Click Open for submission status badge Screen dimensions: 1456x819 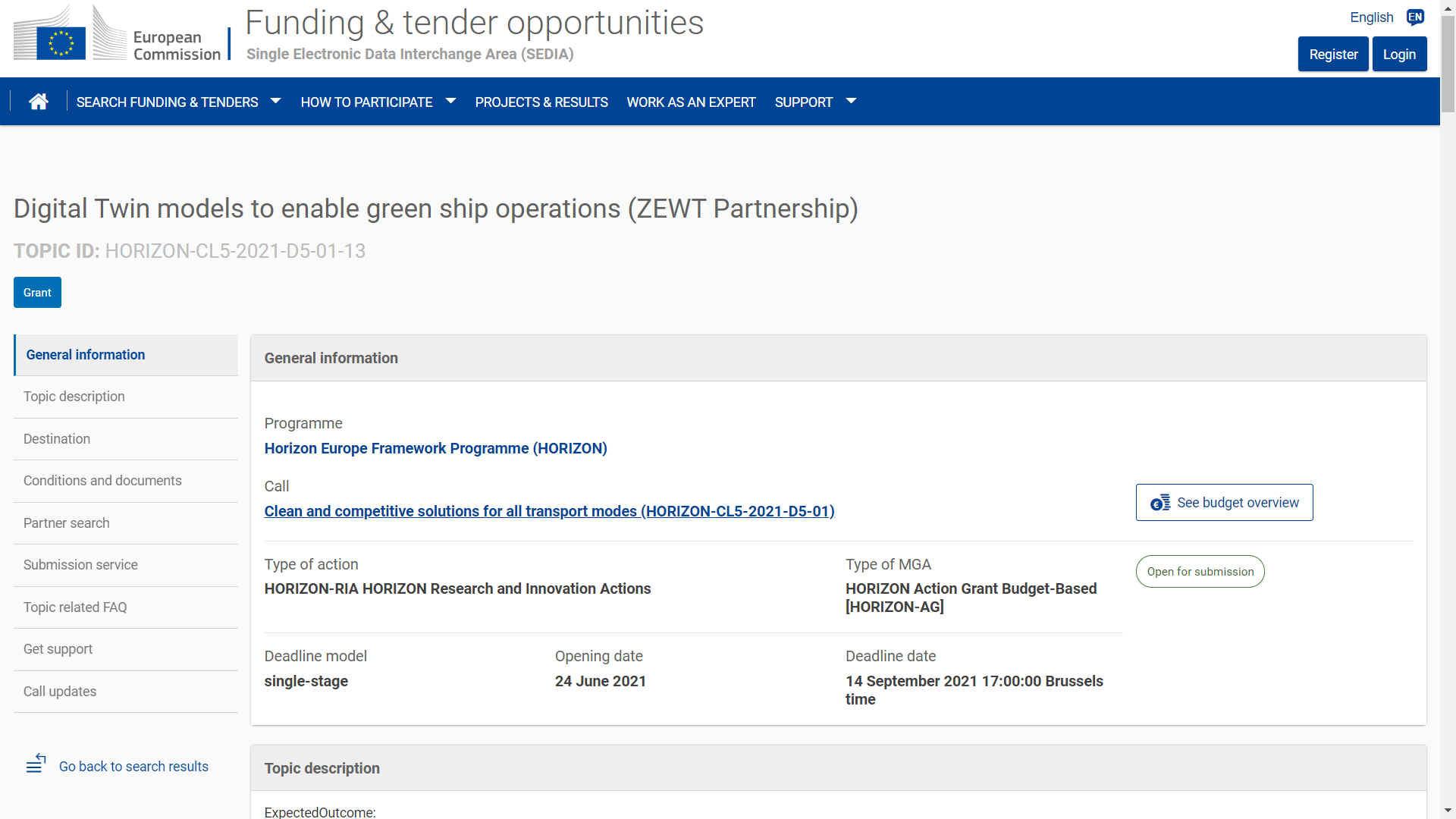coord(1200,572)
